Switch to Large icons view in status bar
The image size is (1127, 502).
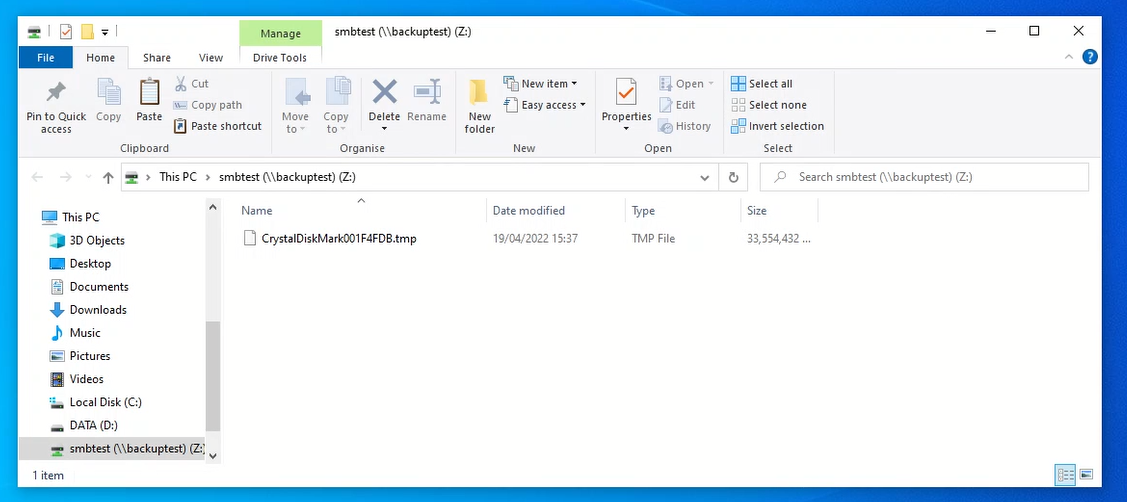1086,475
